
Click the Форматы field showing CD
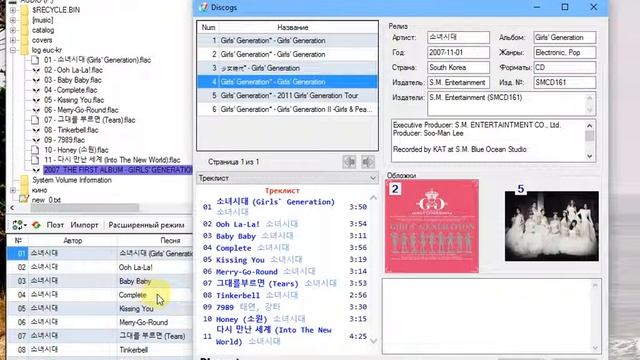564,67
